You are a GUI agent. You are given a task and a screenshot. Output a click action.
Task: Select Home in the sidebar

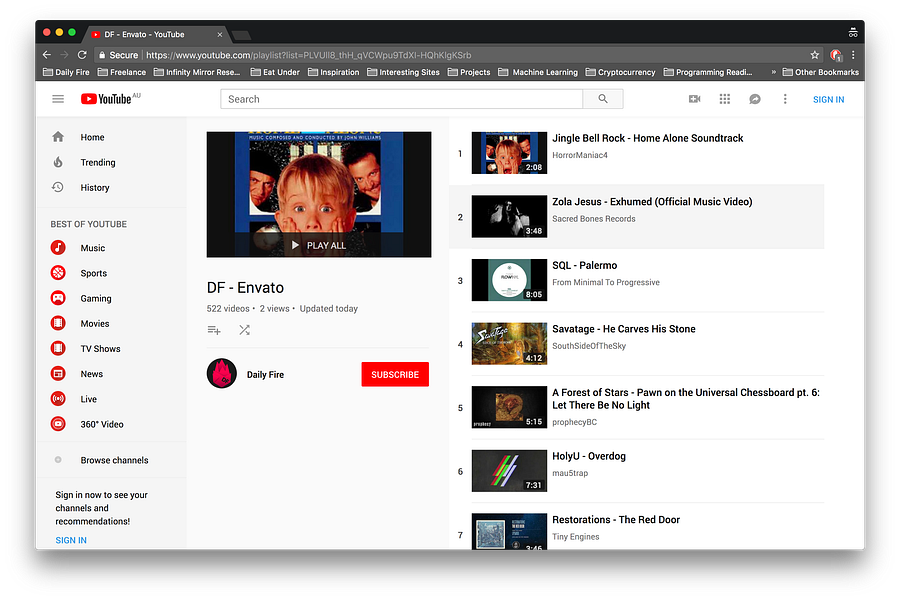coord(92,137)
